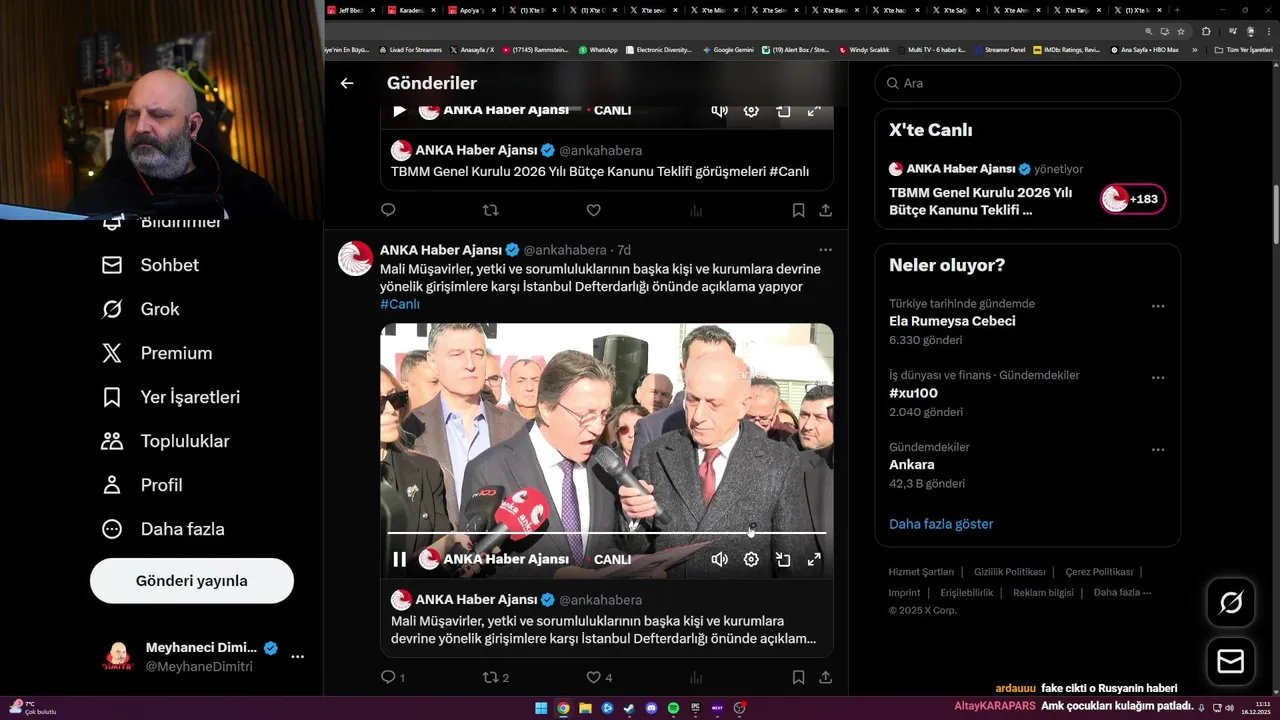Viewport: 1280px width, 720px height.
Task: Share the Mali Müşavirler post
Action: click(826, 677)
